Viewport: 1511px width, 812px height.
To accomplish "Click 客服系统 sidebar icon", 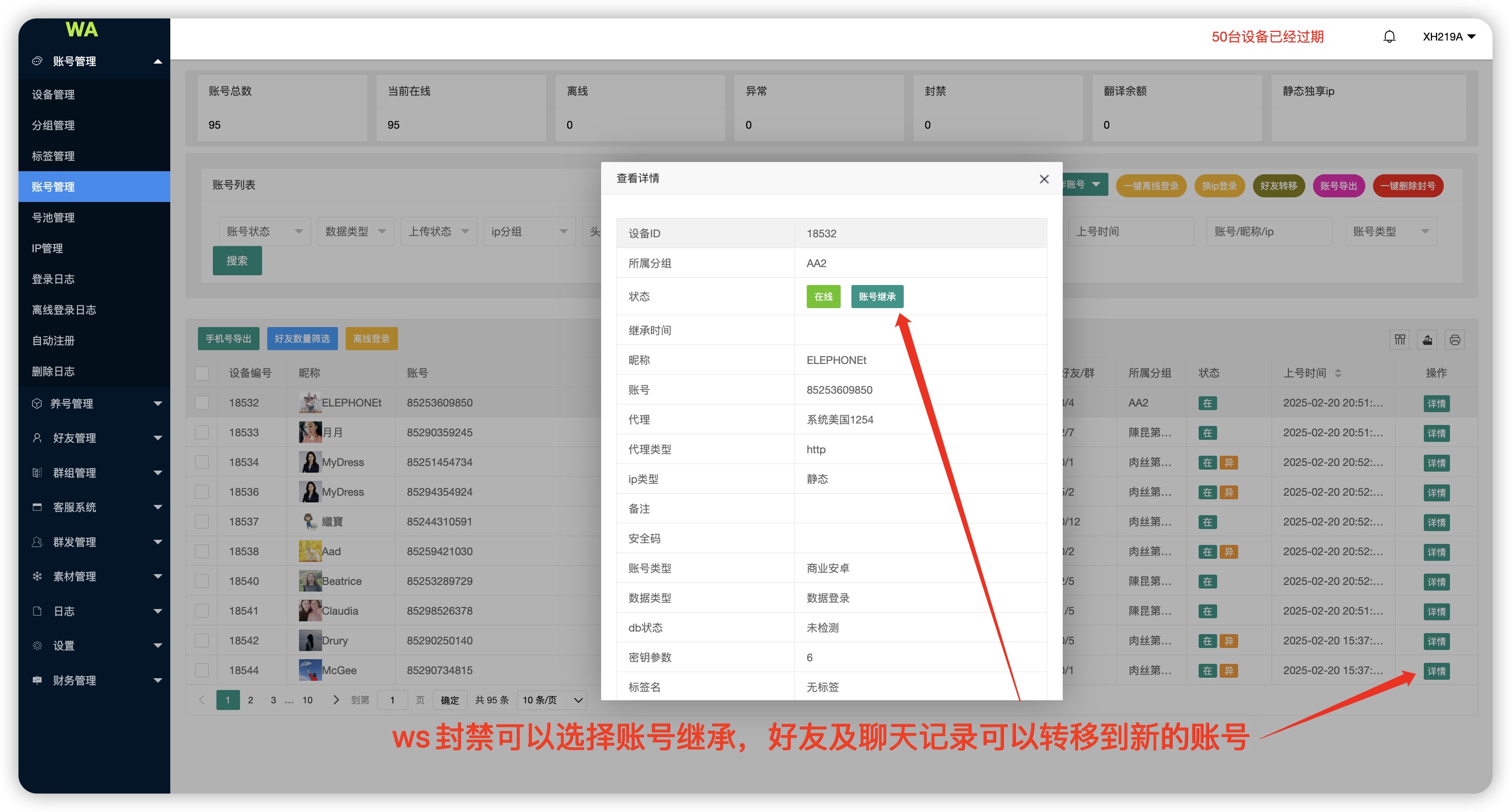I will point(37,507).
